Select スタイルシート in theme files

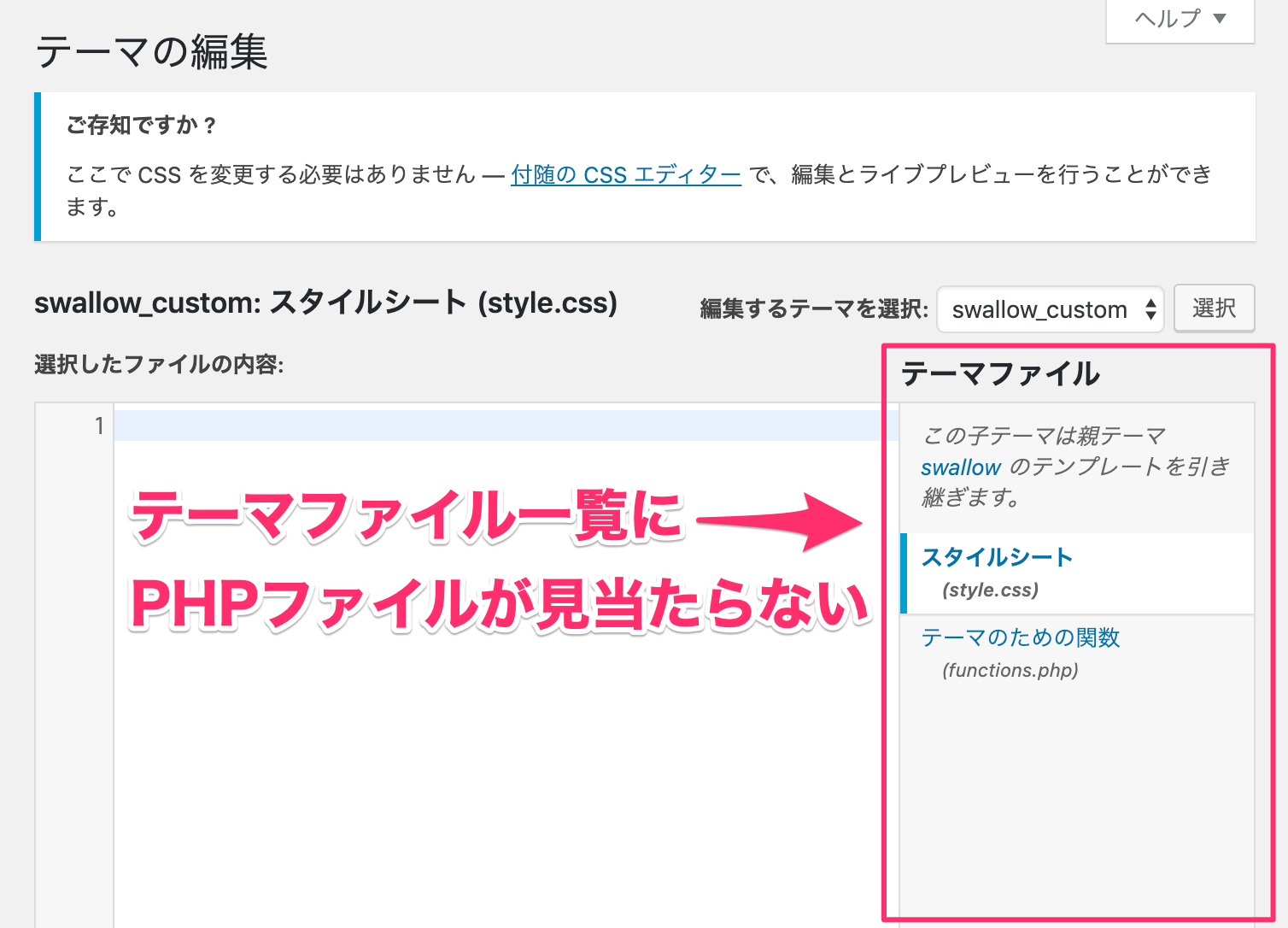[x=996, y=557]
